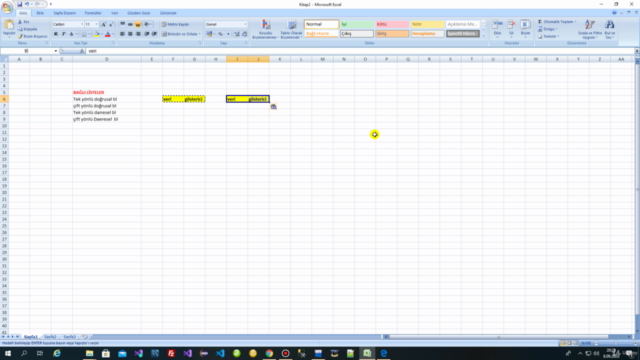Image resolution: width=640 pixels, height=360 pixels.
Task: Apply cell borders button
Action: coord(84,34)
